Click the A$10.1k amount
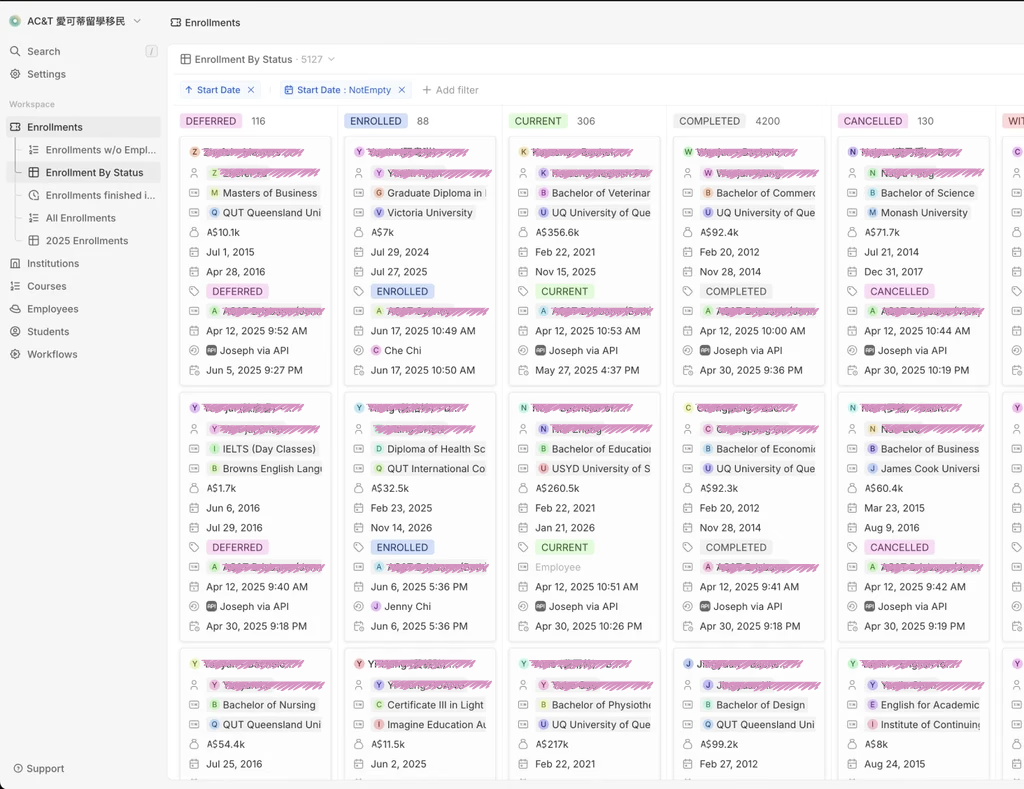Viewport: 1024px width, 789px height. [223, 232]
